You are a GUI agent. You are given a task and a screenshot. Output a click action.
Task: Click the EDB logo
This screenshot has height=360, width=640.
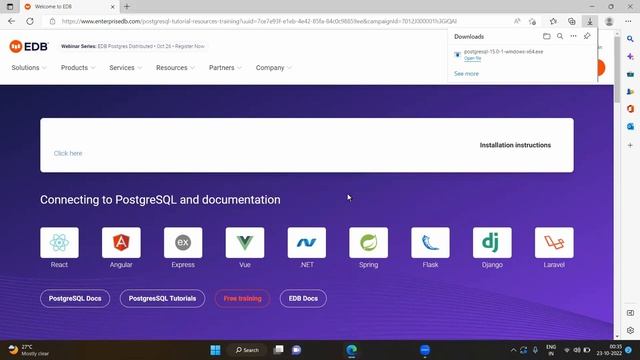pyautogui.click(x=29, y=47)
